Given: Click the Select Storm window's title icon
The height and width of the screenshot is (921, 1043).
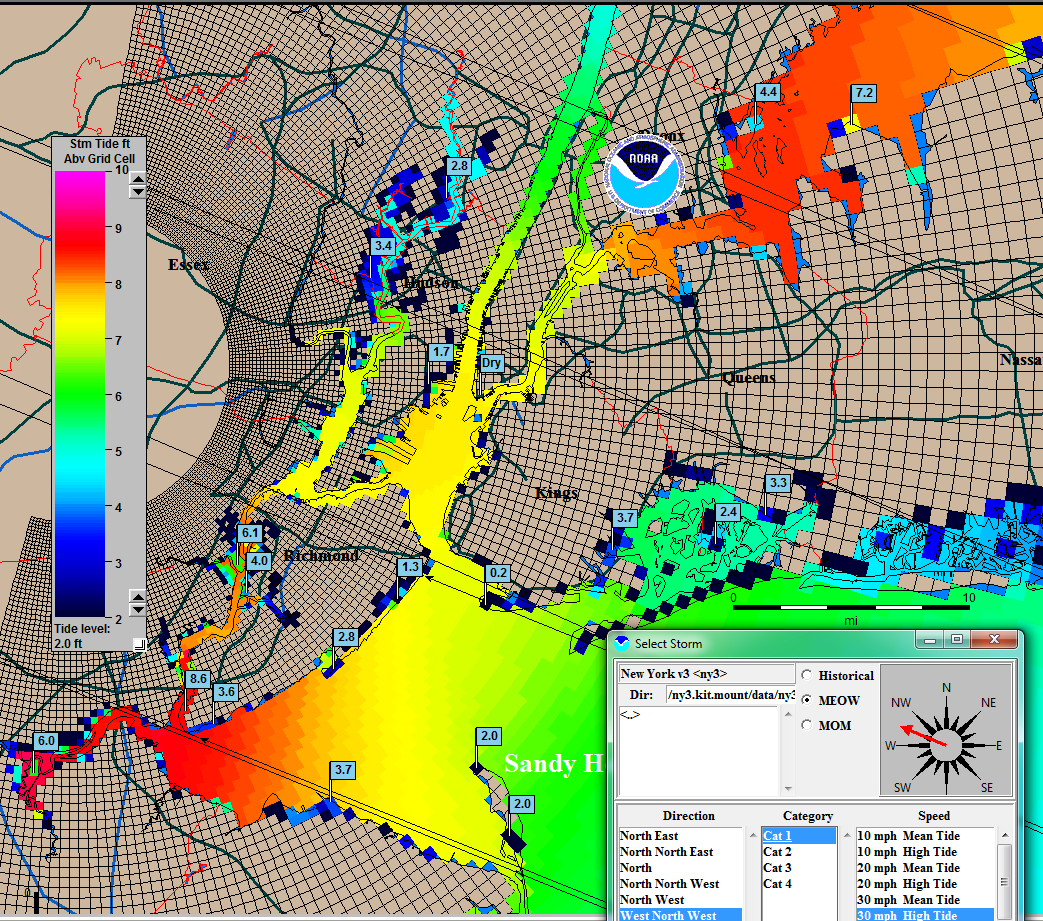Looking at the screenshot, I should click(x=622, y=643).
